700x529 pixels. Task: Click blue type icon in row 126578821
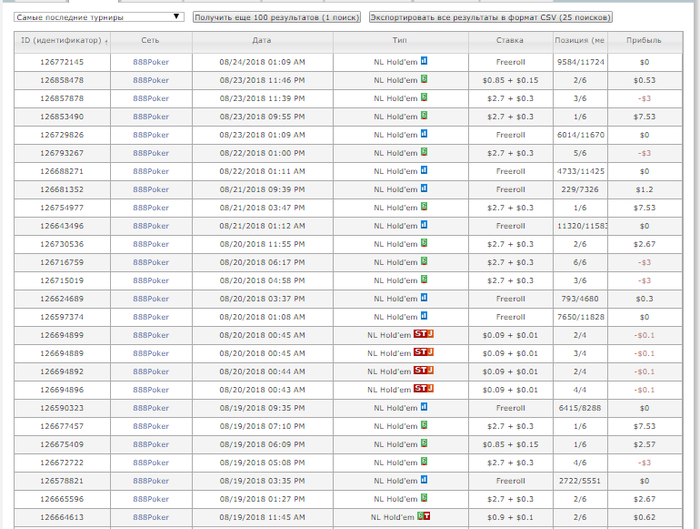click(424, 480)
